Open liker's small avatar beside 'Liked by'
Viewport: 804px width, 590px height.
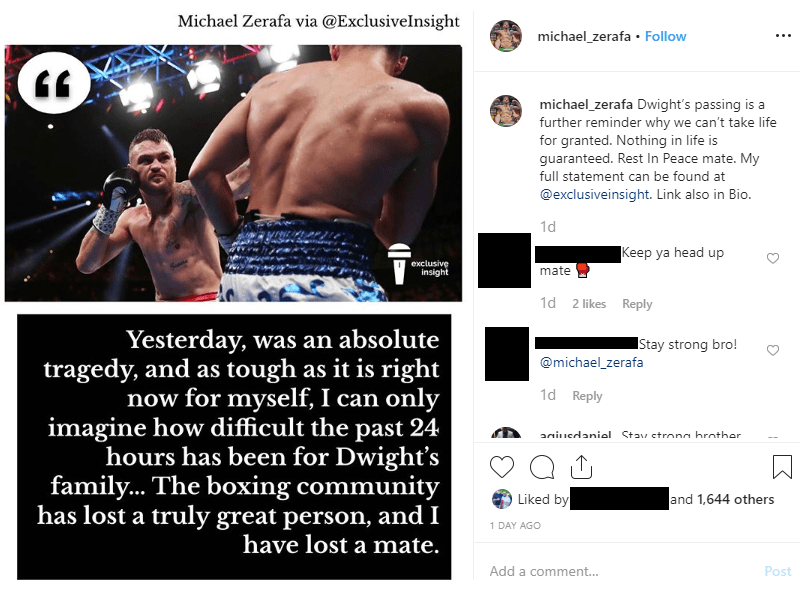click(x=501, y=499)
